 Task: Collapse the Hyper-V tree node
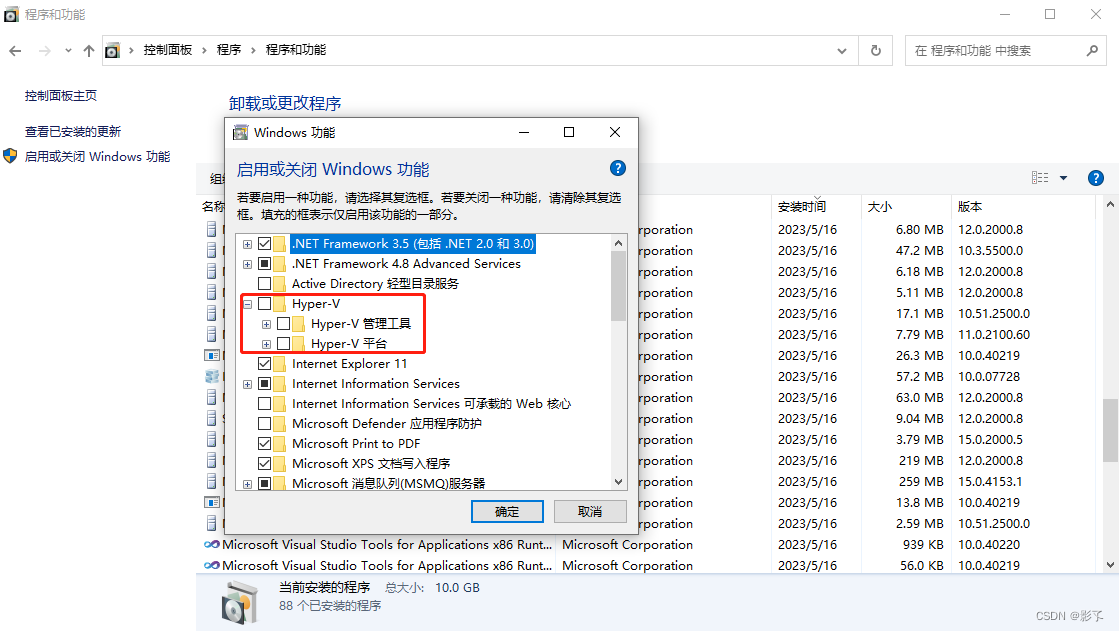247,304
